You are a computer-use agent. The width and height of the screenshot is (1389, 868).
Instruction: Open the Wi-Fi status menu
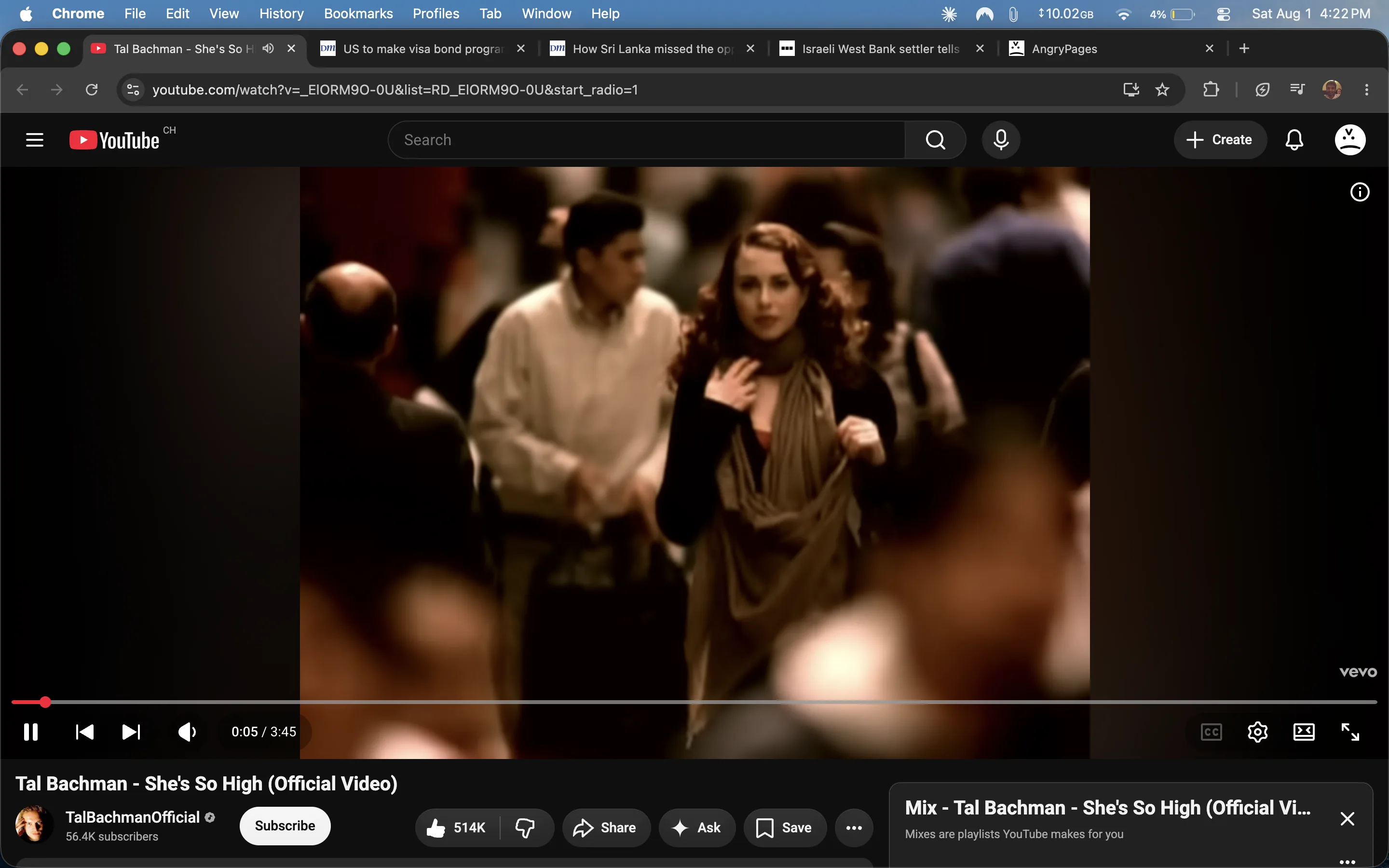point(1123,14)
